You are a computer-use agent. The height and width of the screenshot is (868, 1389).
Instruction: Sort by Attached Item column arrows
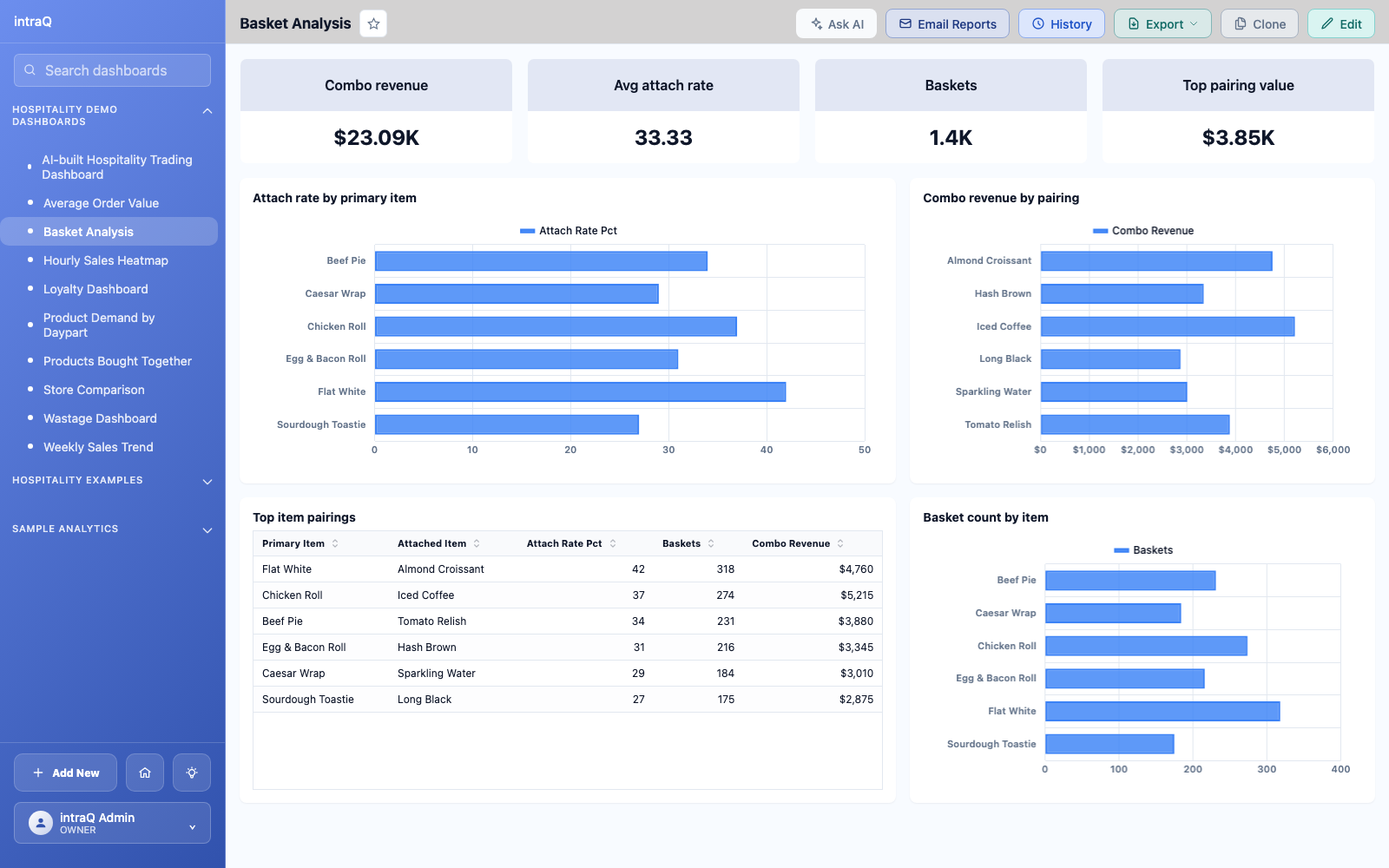pyautogui.click(x=477, y=543)
